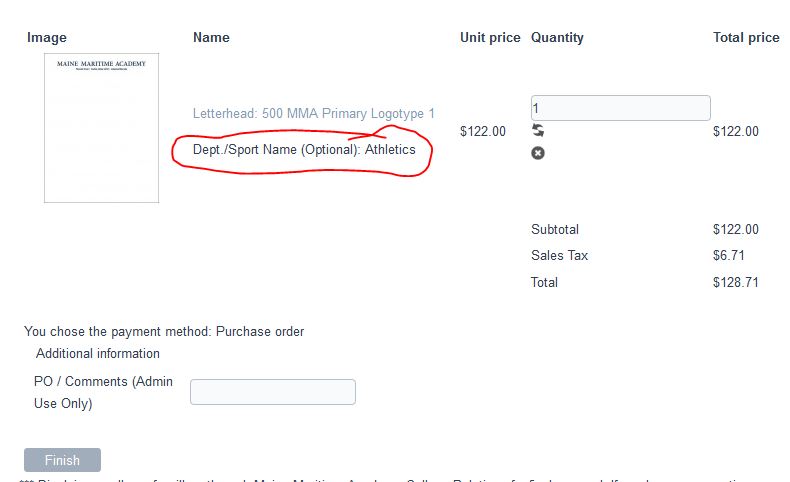Screen dimensions: 790x482
Task: Click the Name column header
Action: pos(211,38)
